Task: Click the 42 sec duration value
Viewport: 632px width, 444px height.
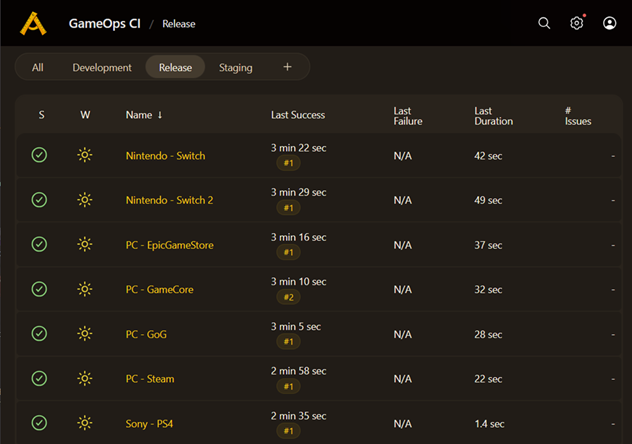Action: (x=488, y=156)
